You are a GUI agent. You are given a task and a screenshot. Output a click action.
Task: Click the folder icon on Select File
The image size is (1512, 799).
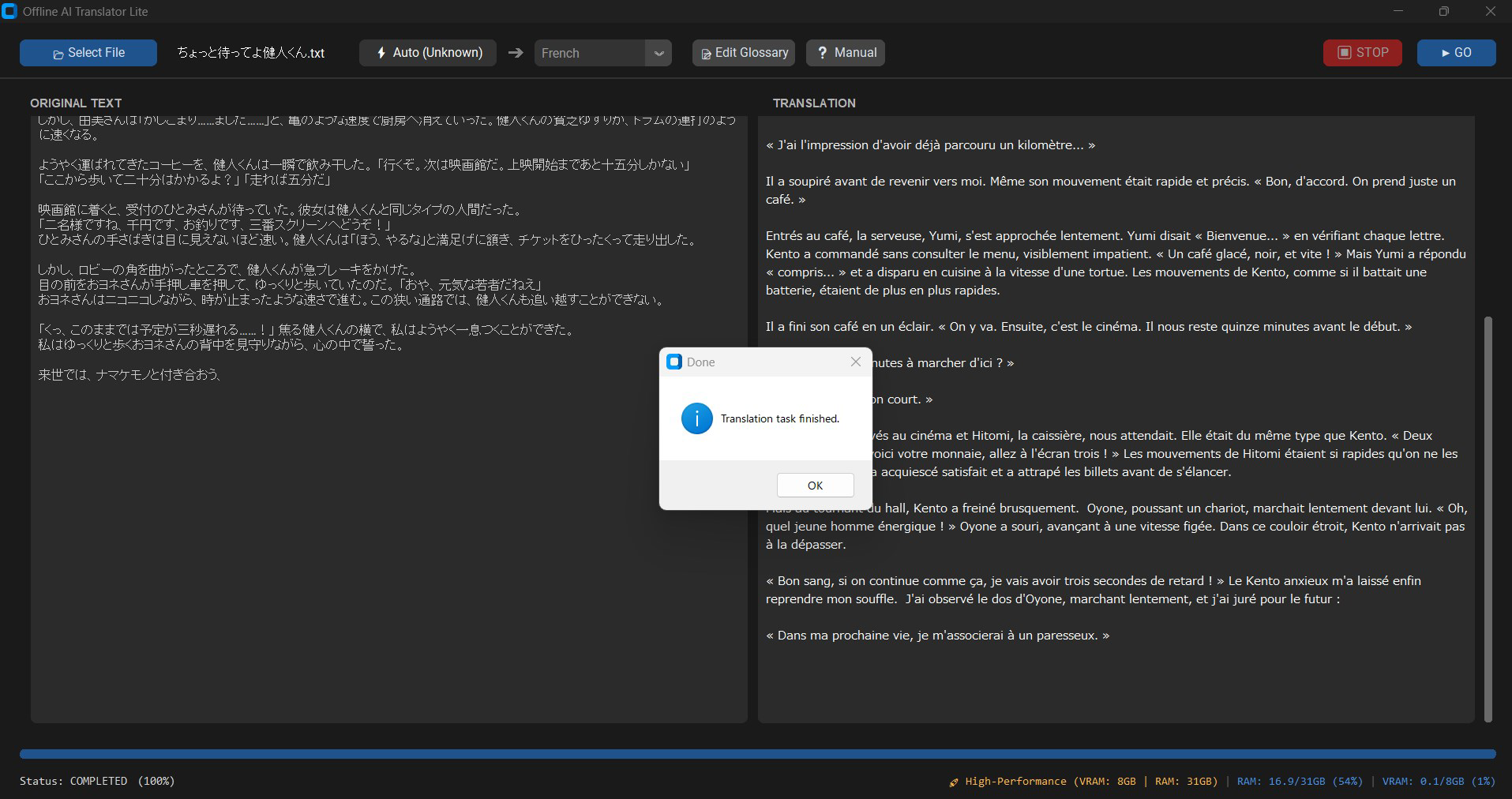coord(58,54)
